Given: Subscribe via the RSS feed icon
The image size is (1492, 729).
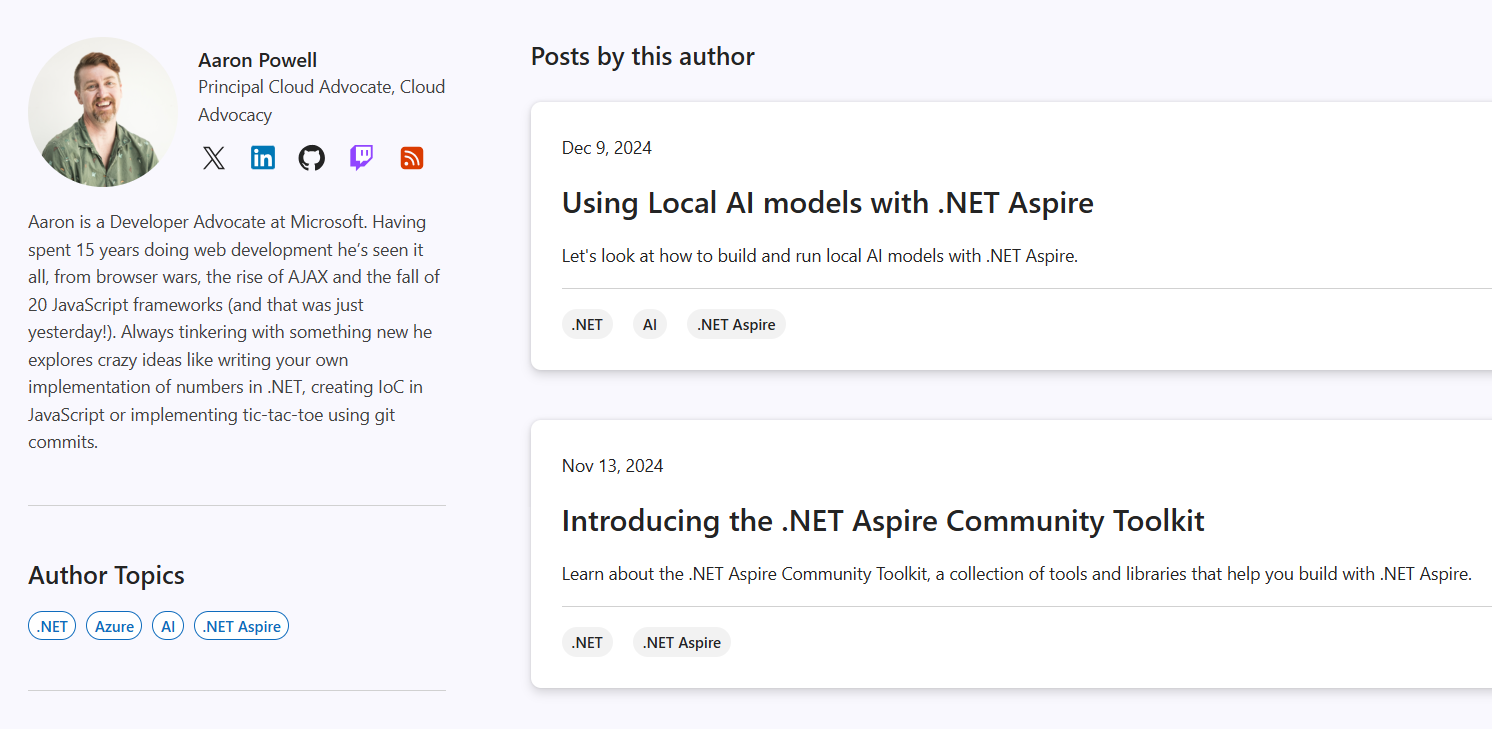Looking at the screenshot, I should pos(412,158).
